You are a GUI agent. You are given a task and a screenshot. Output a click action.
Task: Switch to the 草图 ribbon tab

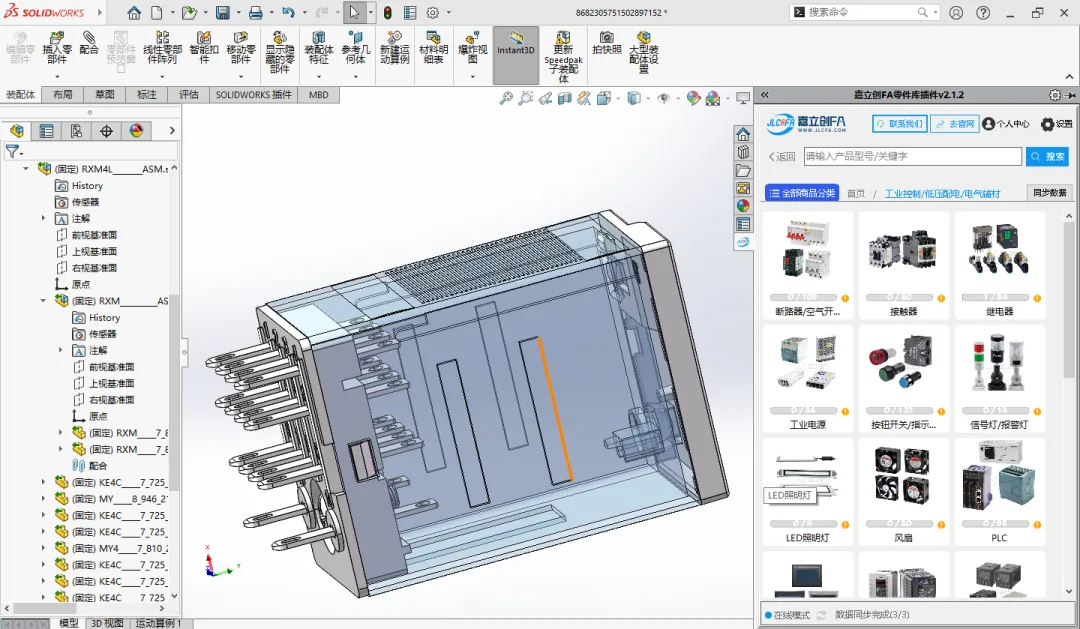(x=105, y=94)
